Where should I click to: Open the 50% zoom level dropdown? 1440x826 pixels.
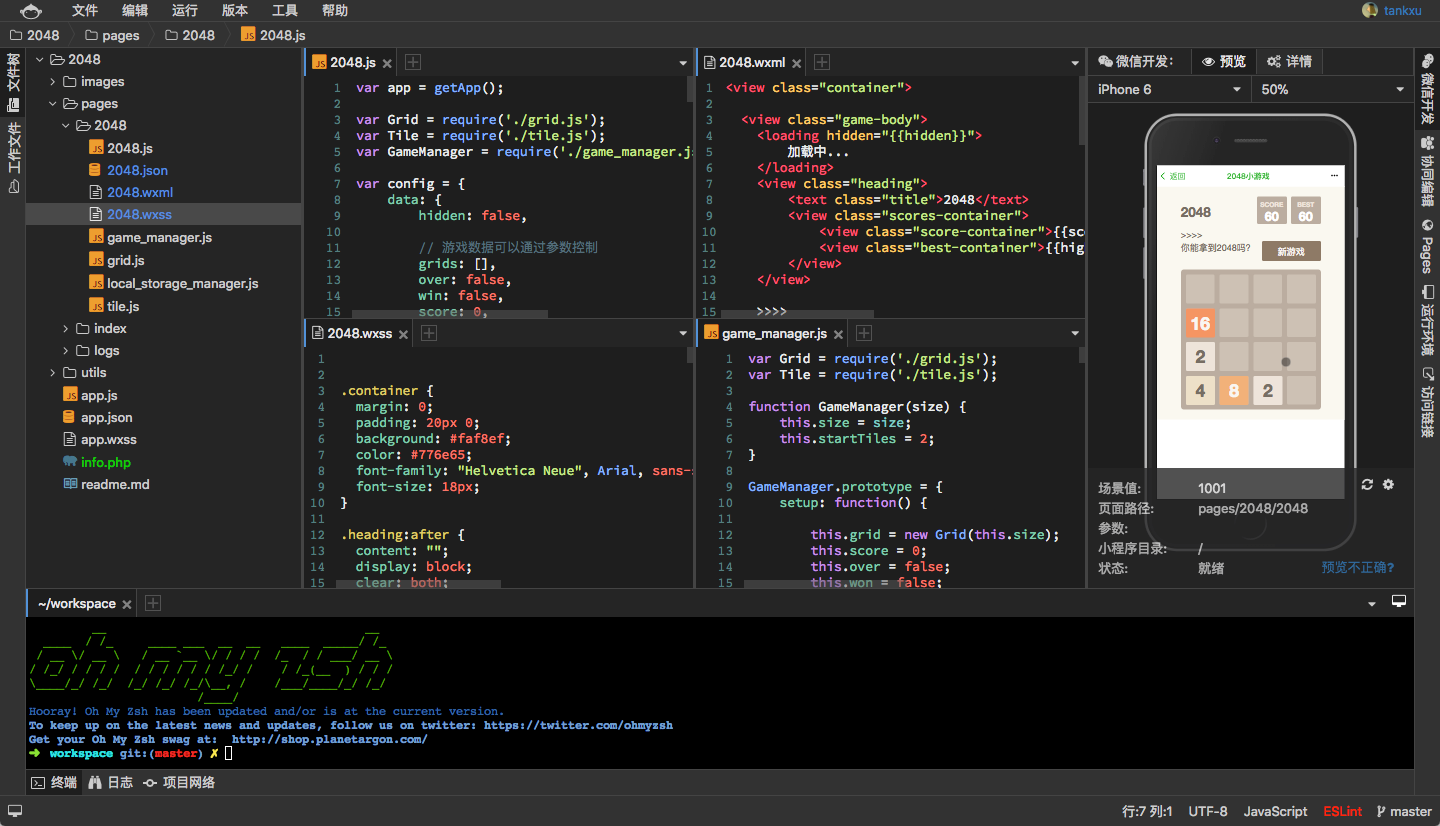1330,89
